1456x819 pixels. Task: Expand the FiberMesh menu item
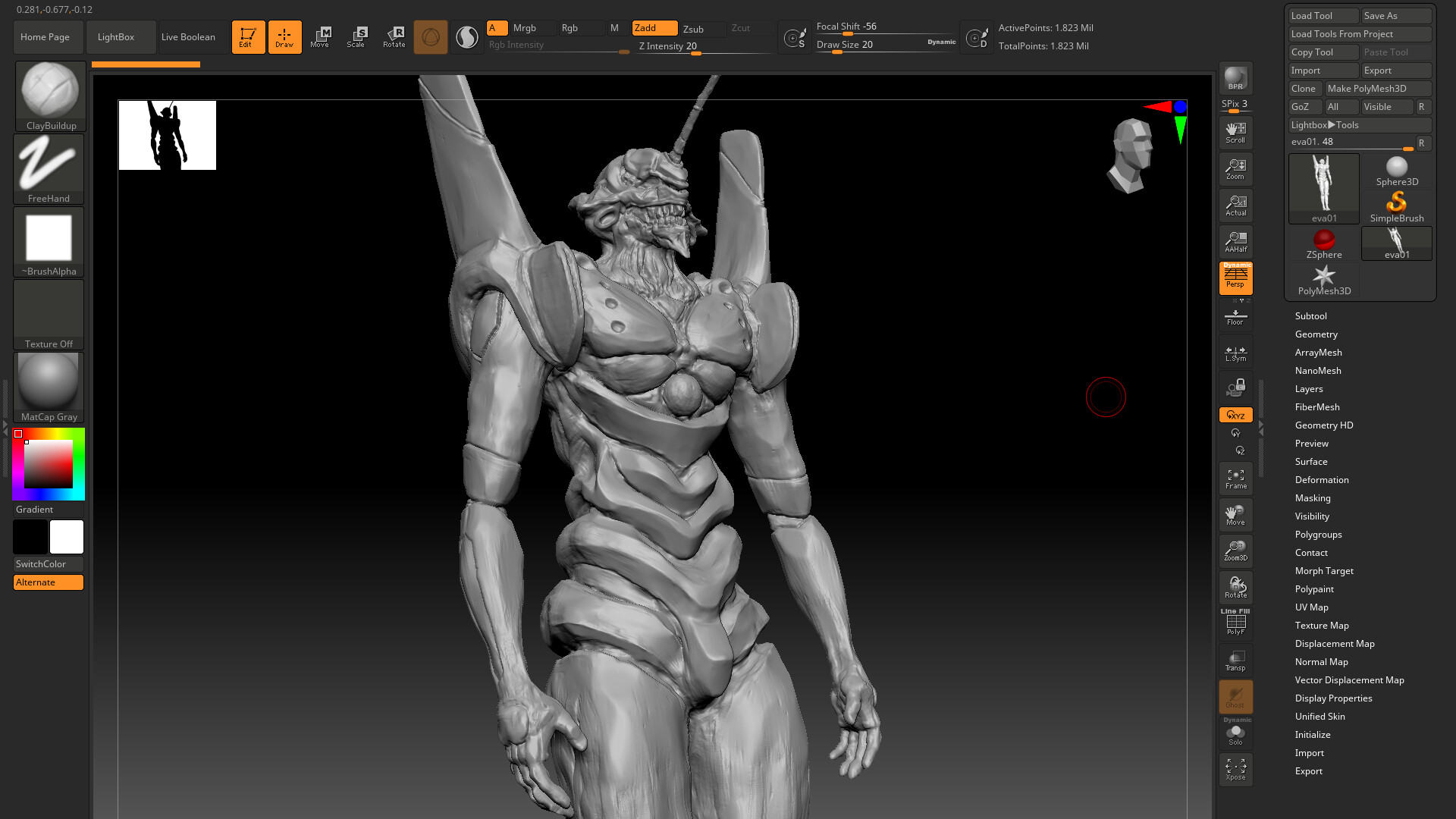click(1316, 407)
